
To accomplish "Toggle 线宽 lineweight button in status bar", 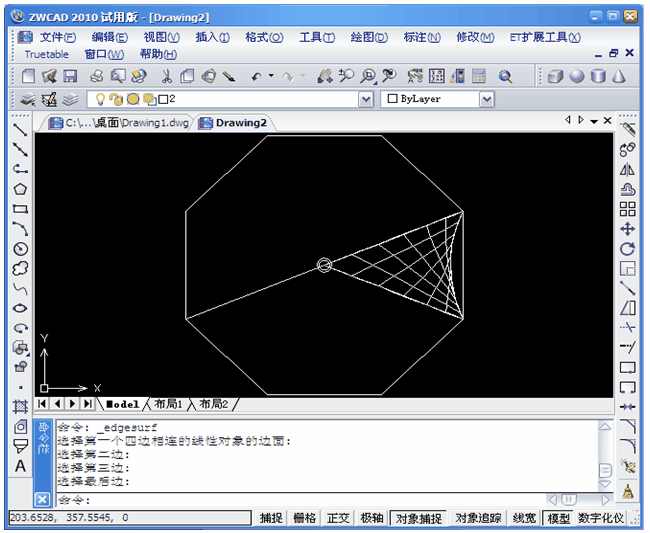I will point(524,518).
